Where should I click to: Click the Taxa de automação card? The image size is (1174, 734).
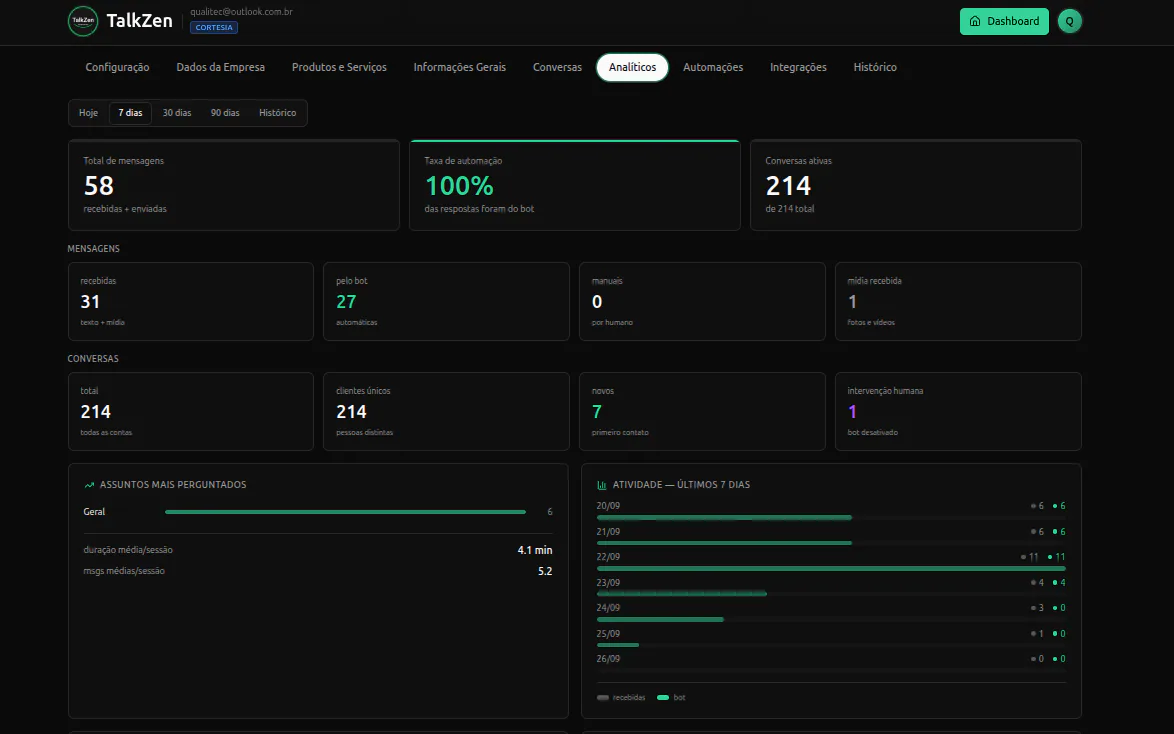tap(575, 185)
